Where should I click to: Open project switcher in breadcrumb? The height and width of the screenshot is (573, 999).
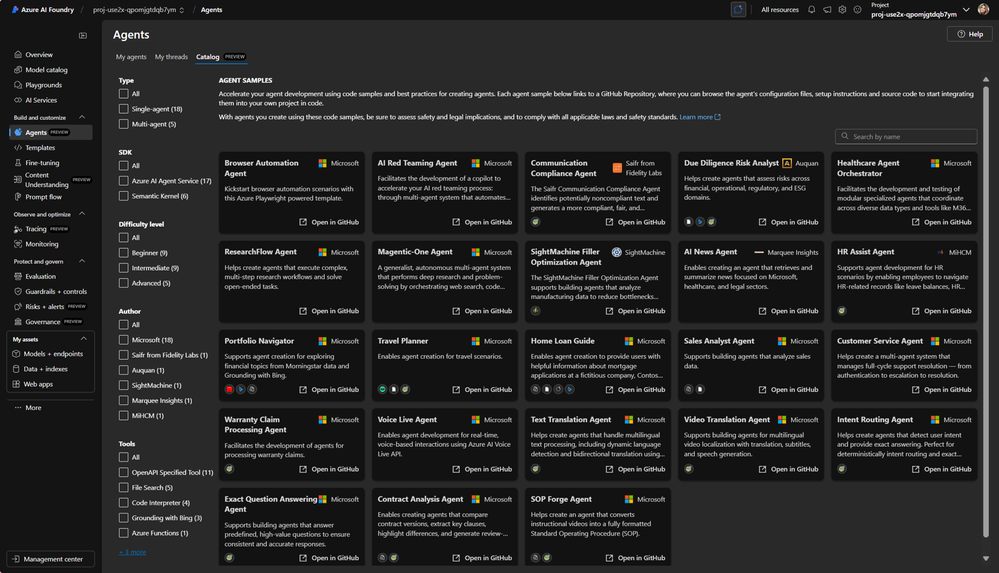[x=139, y=10]
